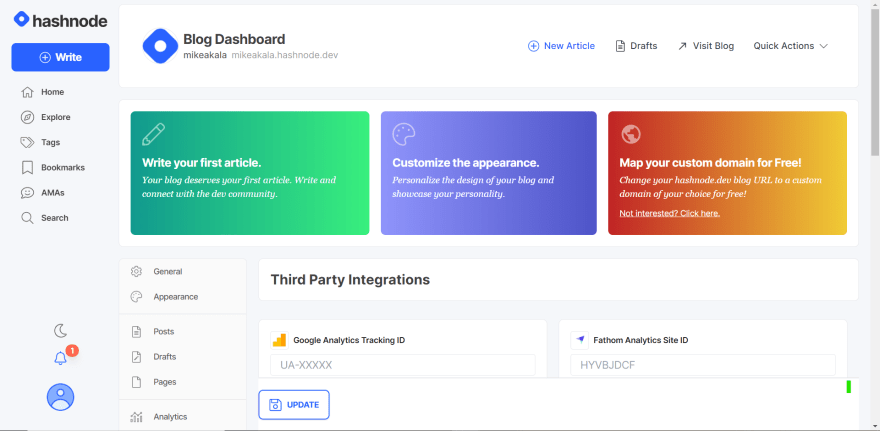Click the hashnode logo
The height and width of the screenshot is (431, 880).
click(60, 20)
